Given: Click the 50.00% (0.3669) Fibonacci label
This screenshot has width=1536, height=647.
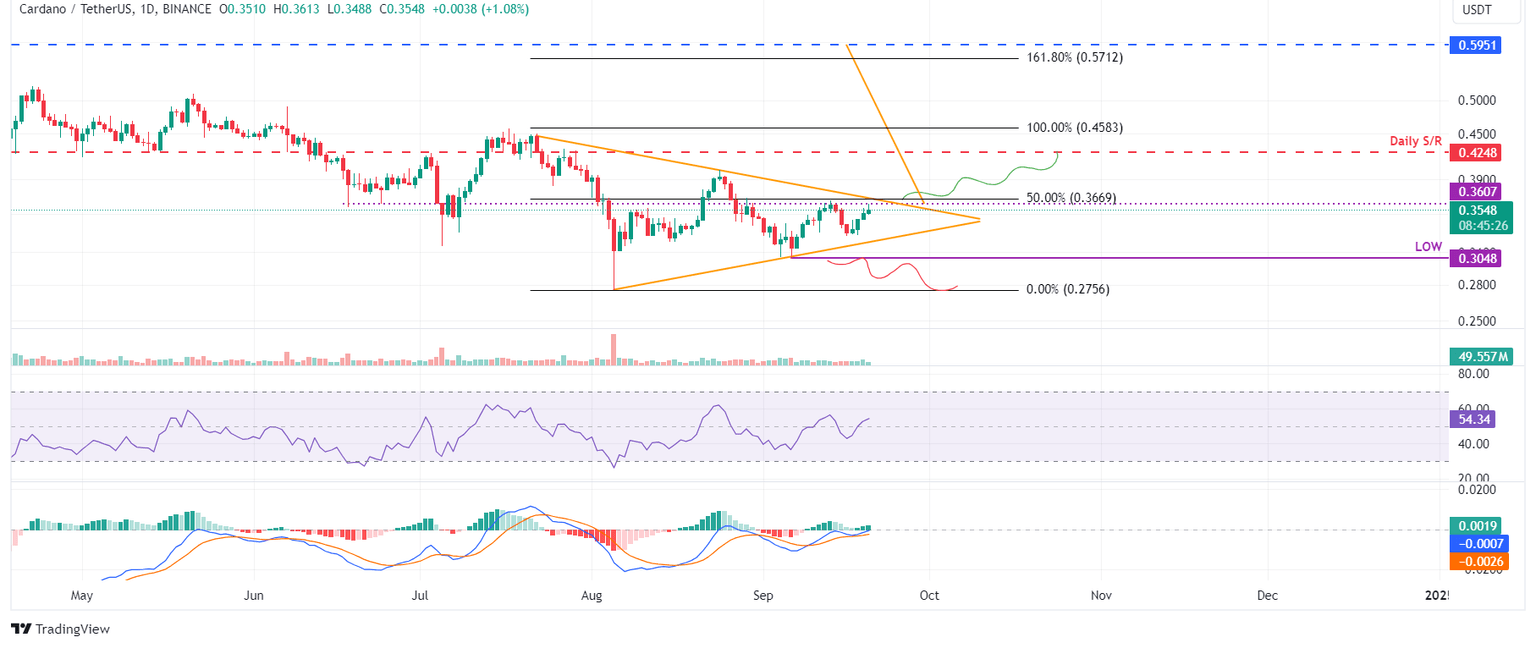Looking at the screenshot, I should pyautogui.click(x=1070, y=198).
